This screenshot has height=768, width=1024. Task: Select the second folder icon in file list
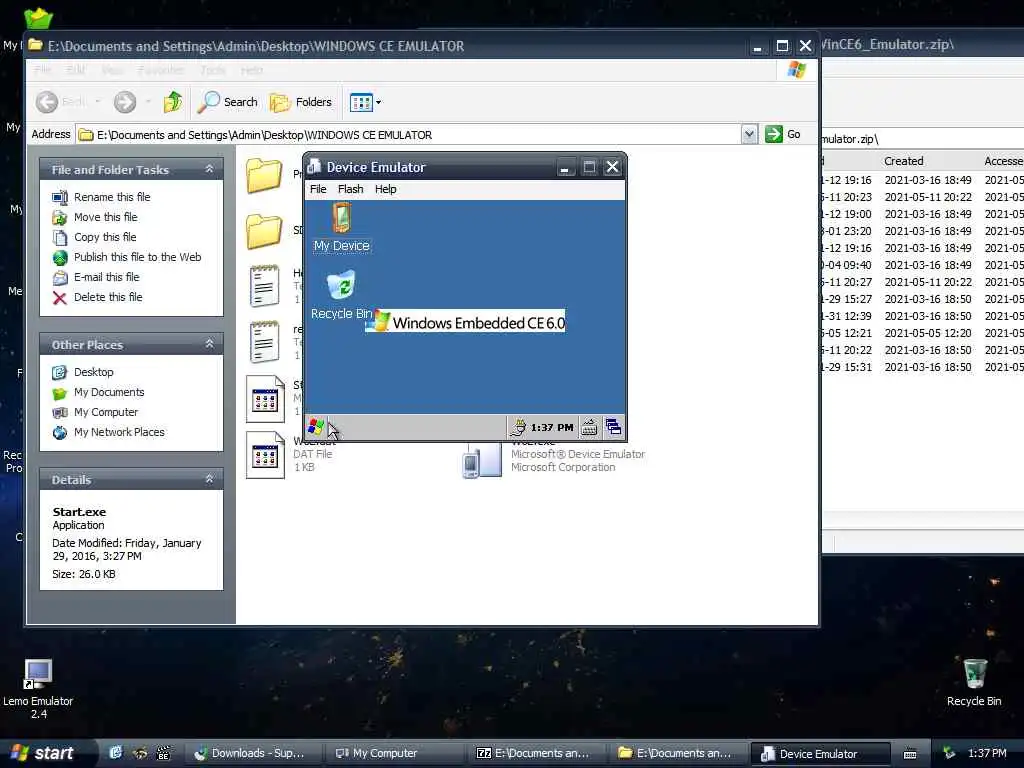click(264, 231)
